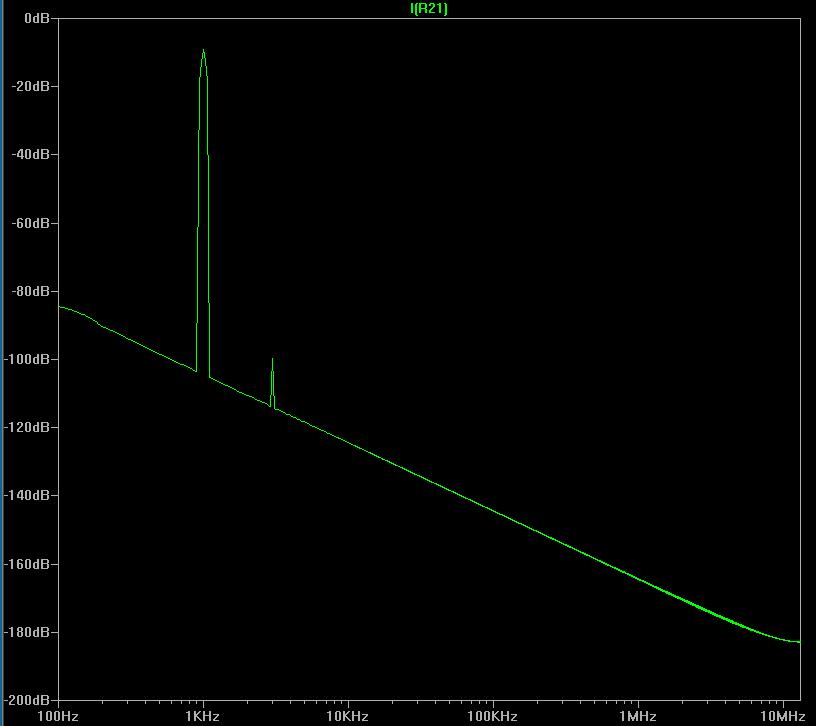
Task: Click the I(R21) trace label
Action: click(429, 8)
